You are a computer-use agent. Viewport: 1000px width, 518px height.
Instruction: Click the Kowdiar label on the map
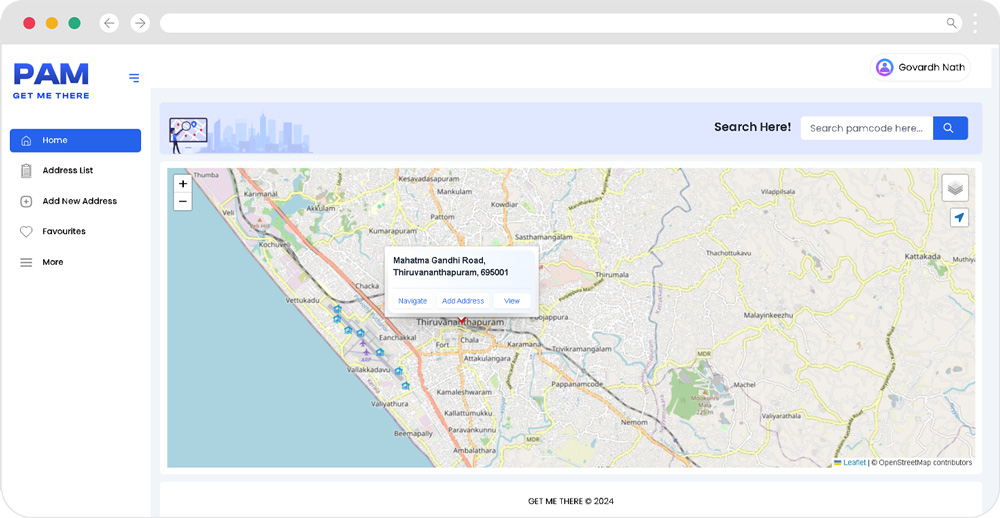[504, 205]
